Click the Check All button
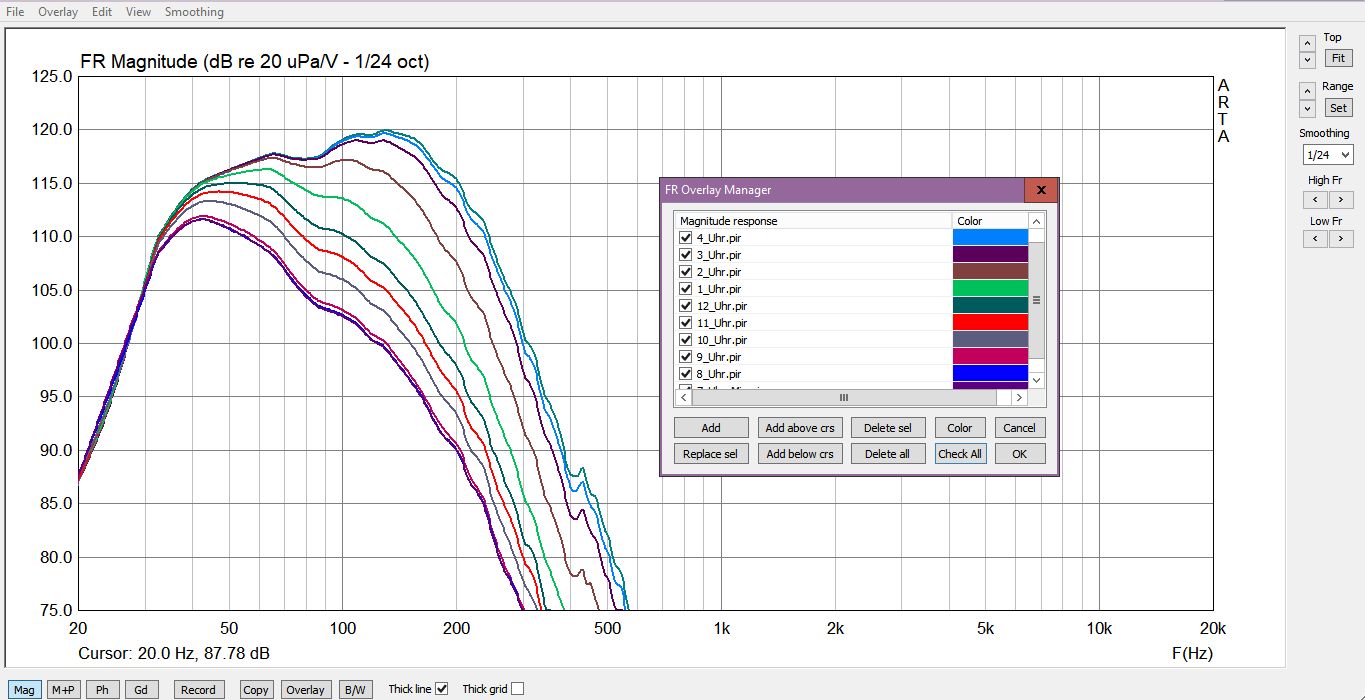 (x=960, y=453)
